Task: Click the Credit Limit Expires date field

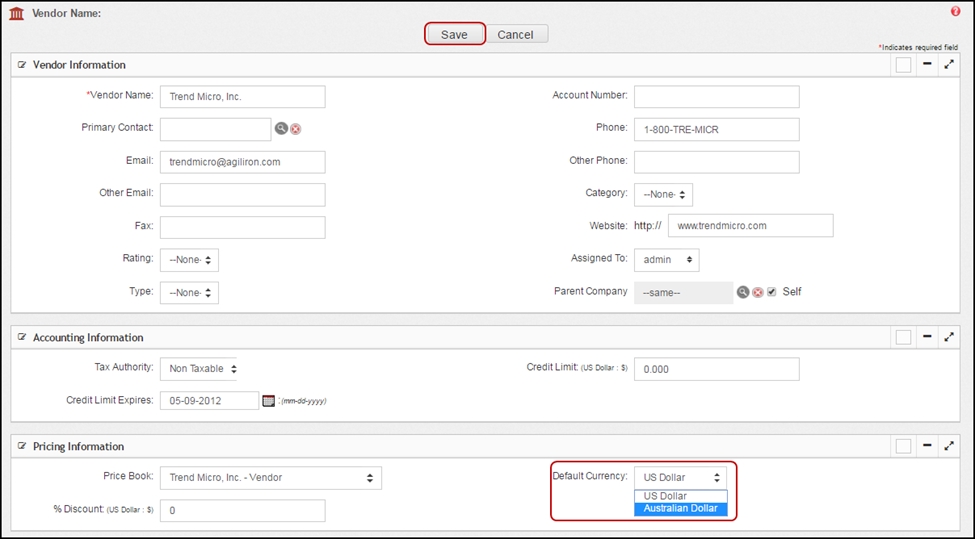Action: [x=209, y=400]
